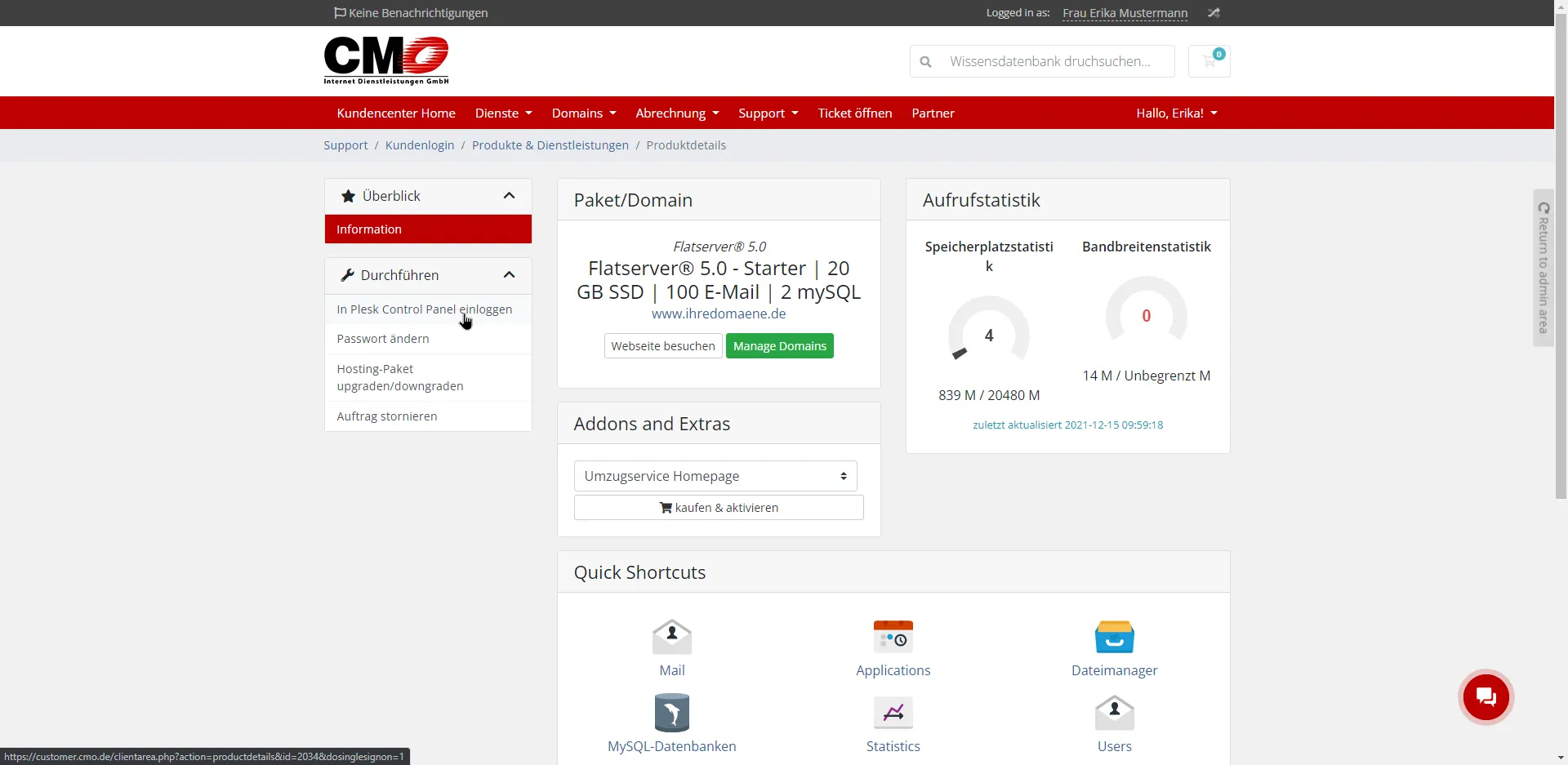
Task: Click Auftrag stornieren
Action: (x=428, y=416)
